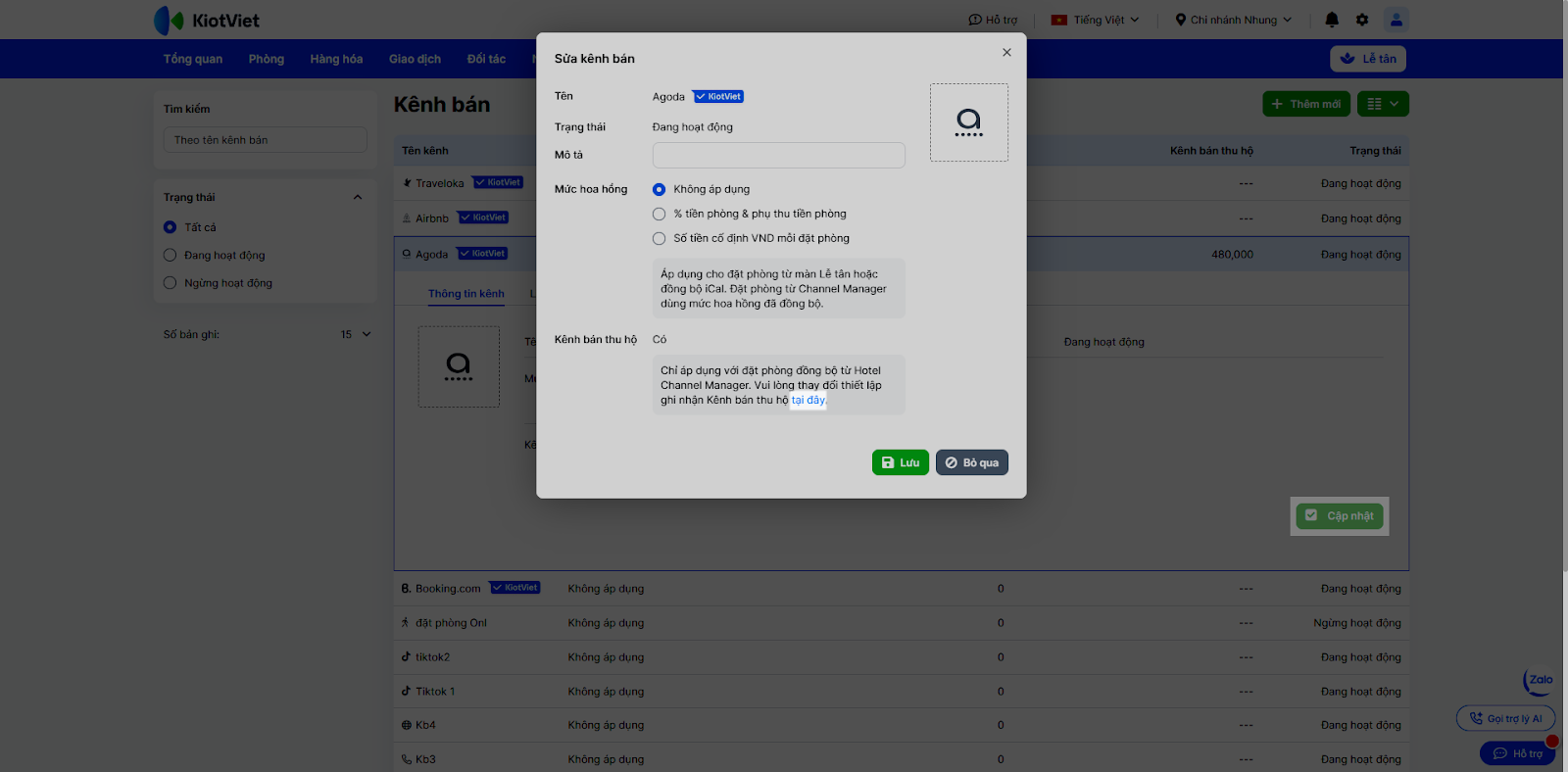Collapse the Trạng thái filter panel
This screenshot has height=772, width=1568.
click(x=358, y=197)
